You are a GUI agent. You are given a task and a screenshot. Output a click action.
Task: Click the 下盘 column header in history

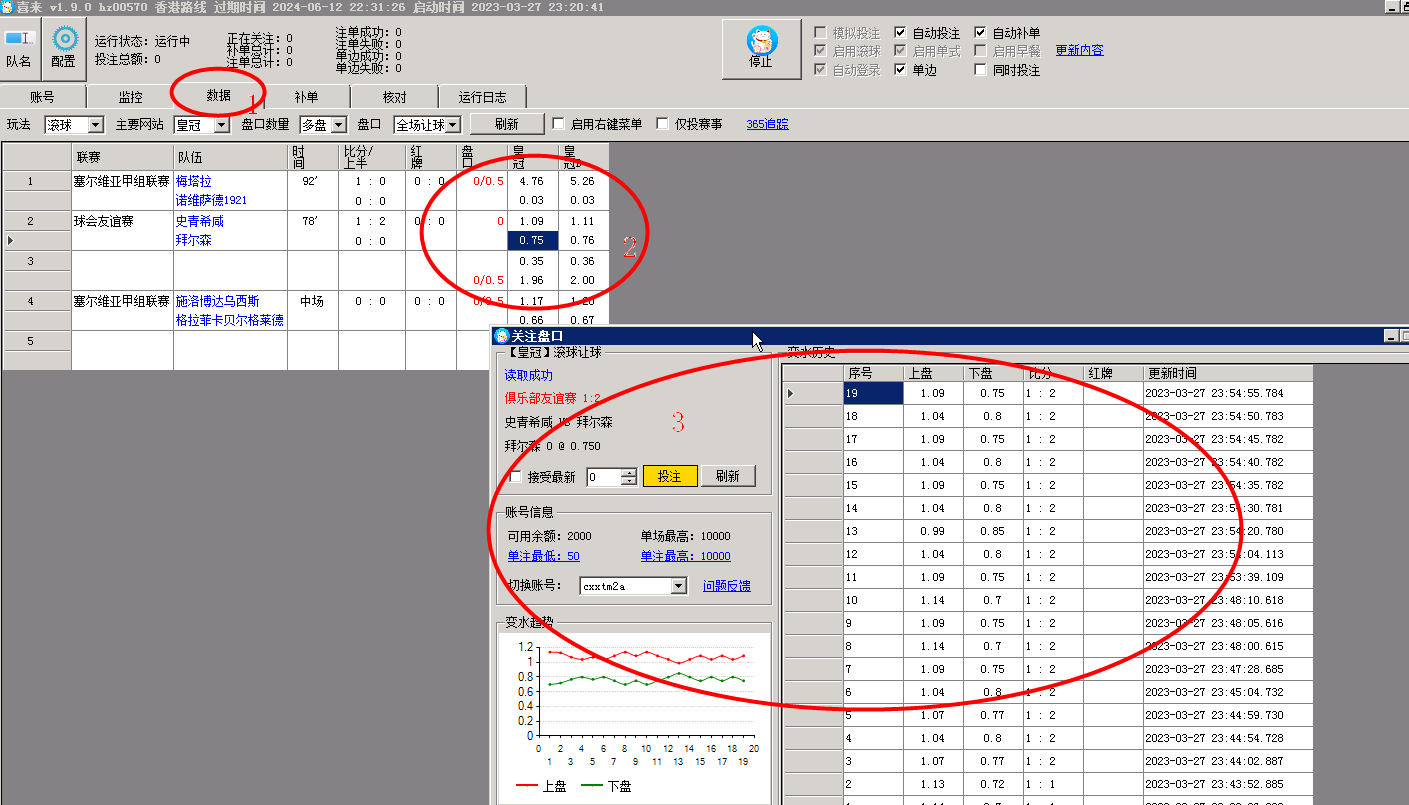coord(993,373)
